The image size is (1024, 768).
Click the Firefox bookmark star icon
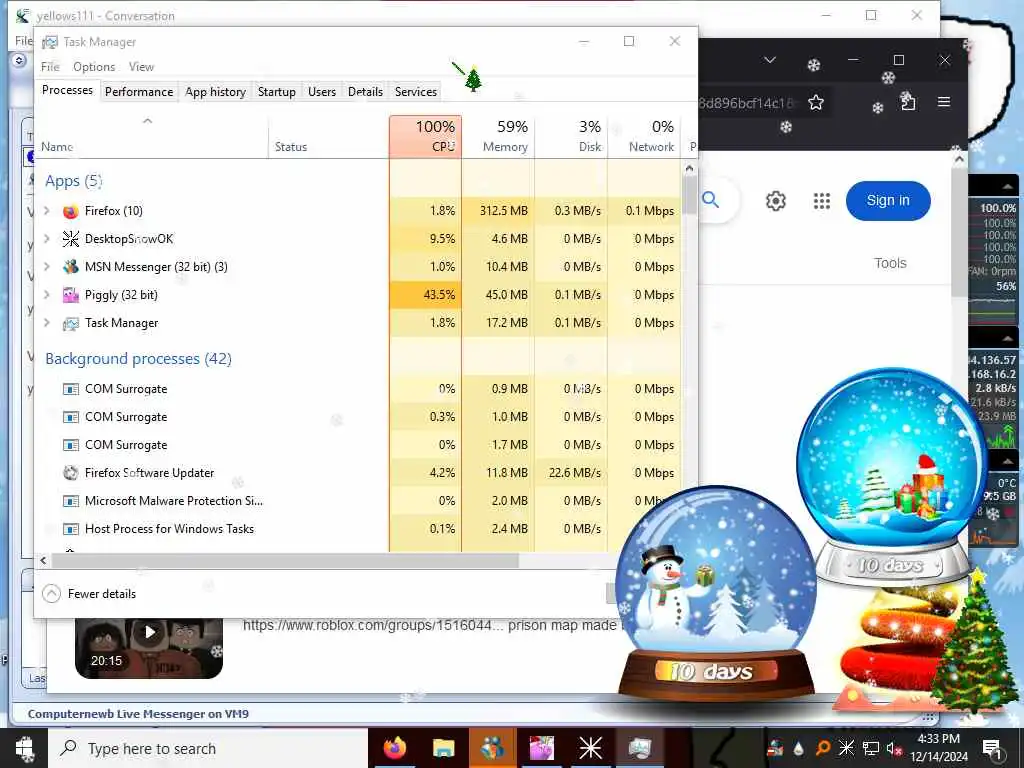pyautogui.click(x=816, y=103)
